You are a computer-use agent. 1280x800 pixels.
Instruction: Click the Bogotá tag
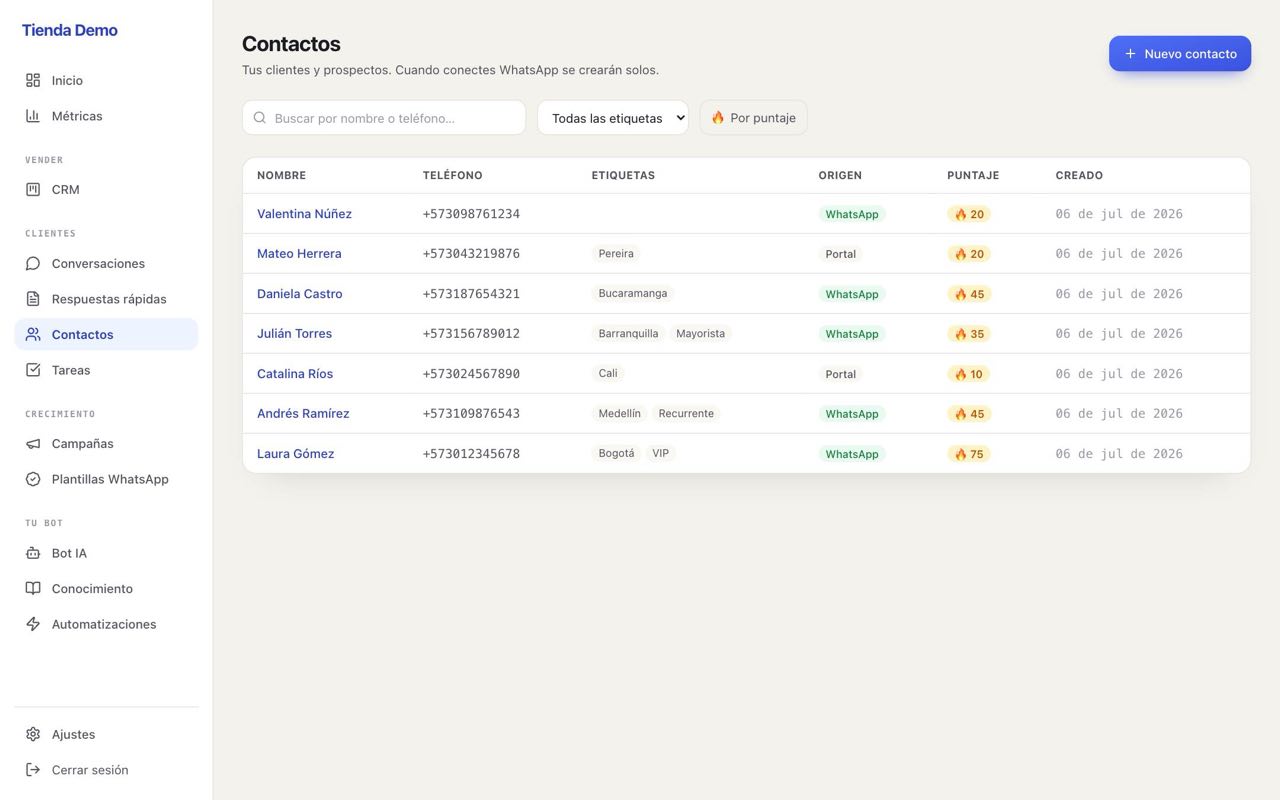(616, 454)
